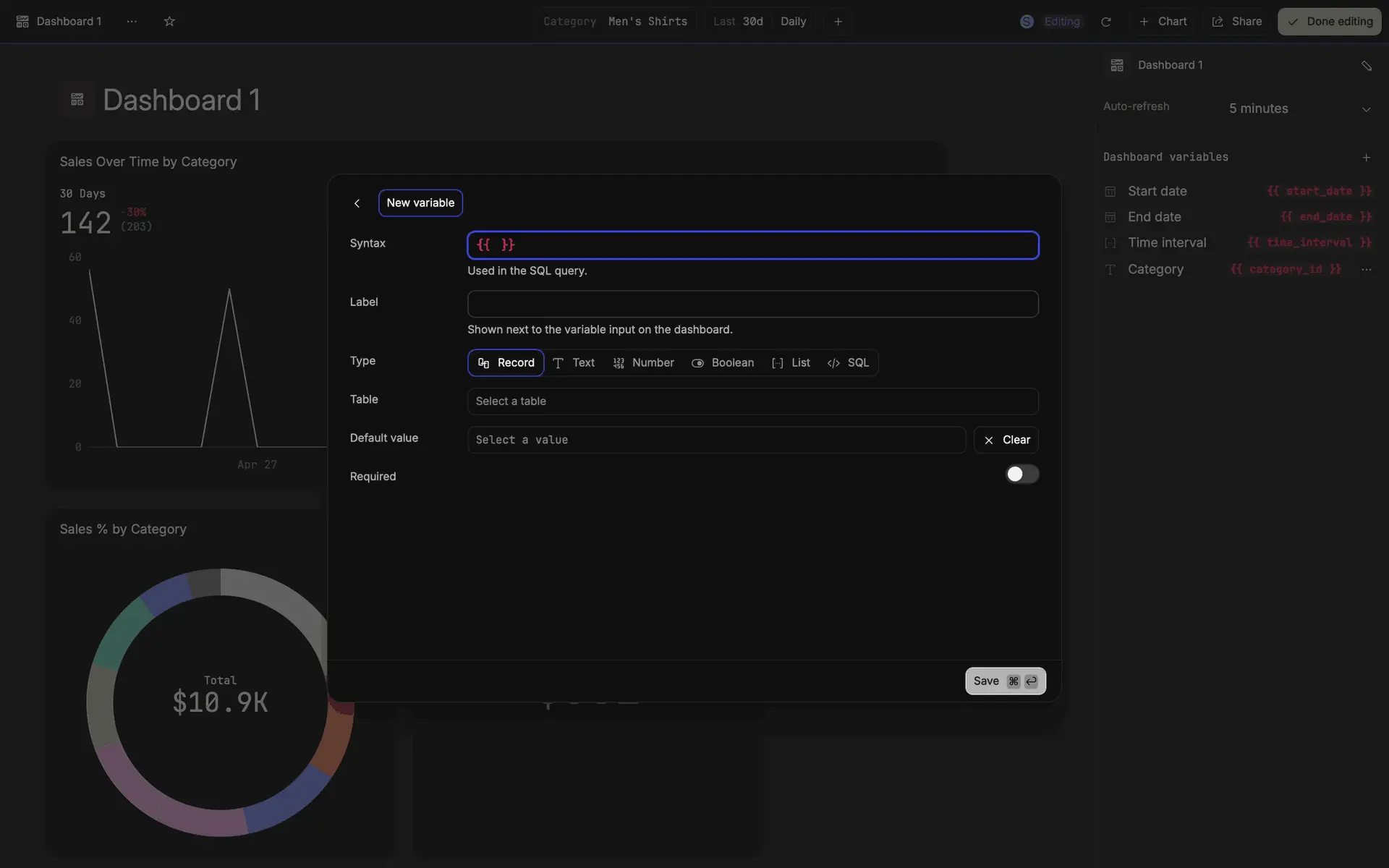Image resolution: width=1389 pixels, height=868 pixels.
Task: Click the pencil edit icon in sidebar
Action: tap(1366, 65)
